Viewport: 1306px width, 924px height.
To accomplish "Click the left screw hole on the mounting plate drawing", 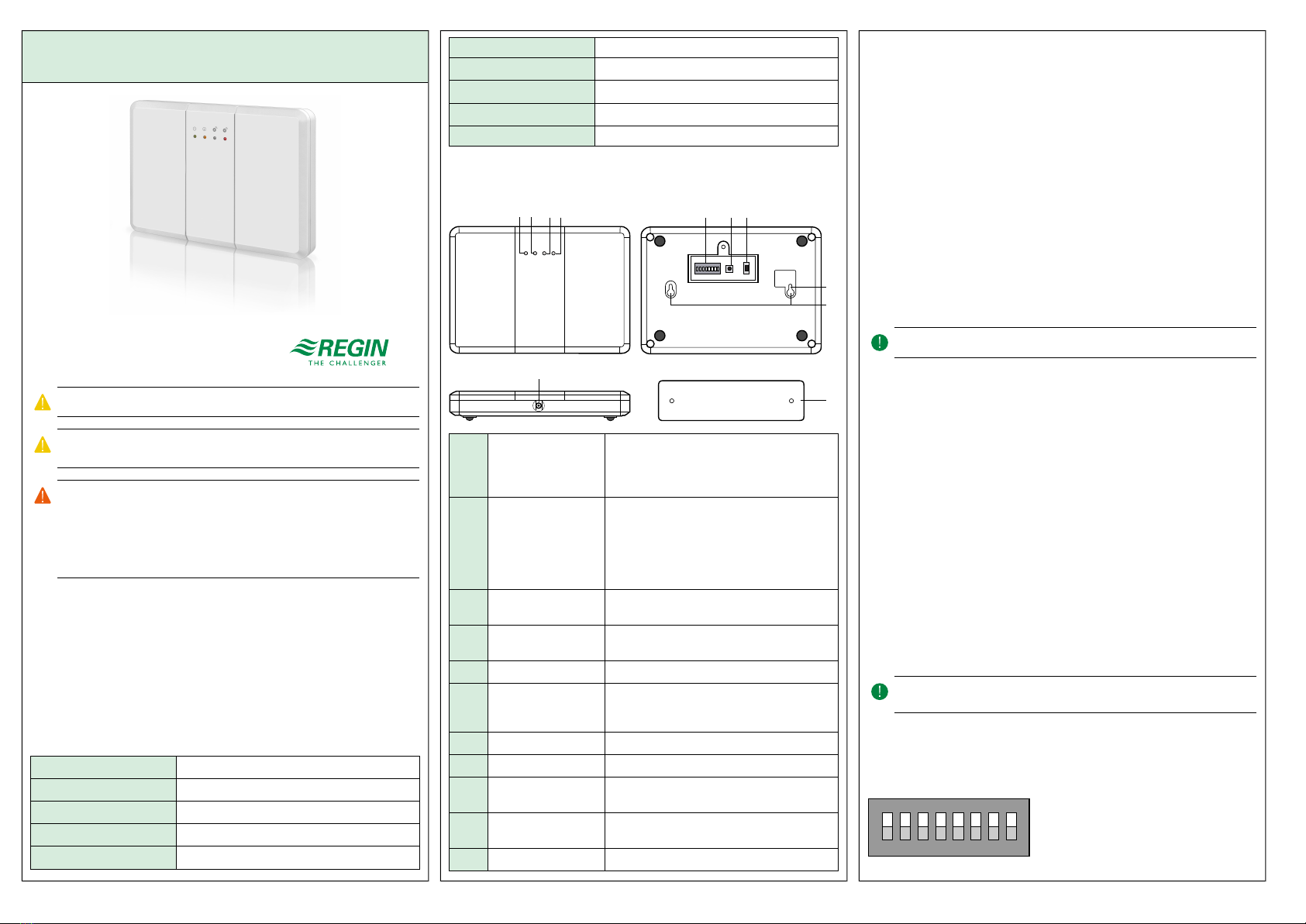I will coord(671,401).
